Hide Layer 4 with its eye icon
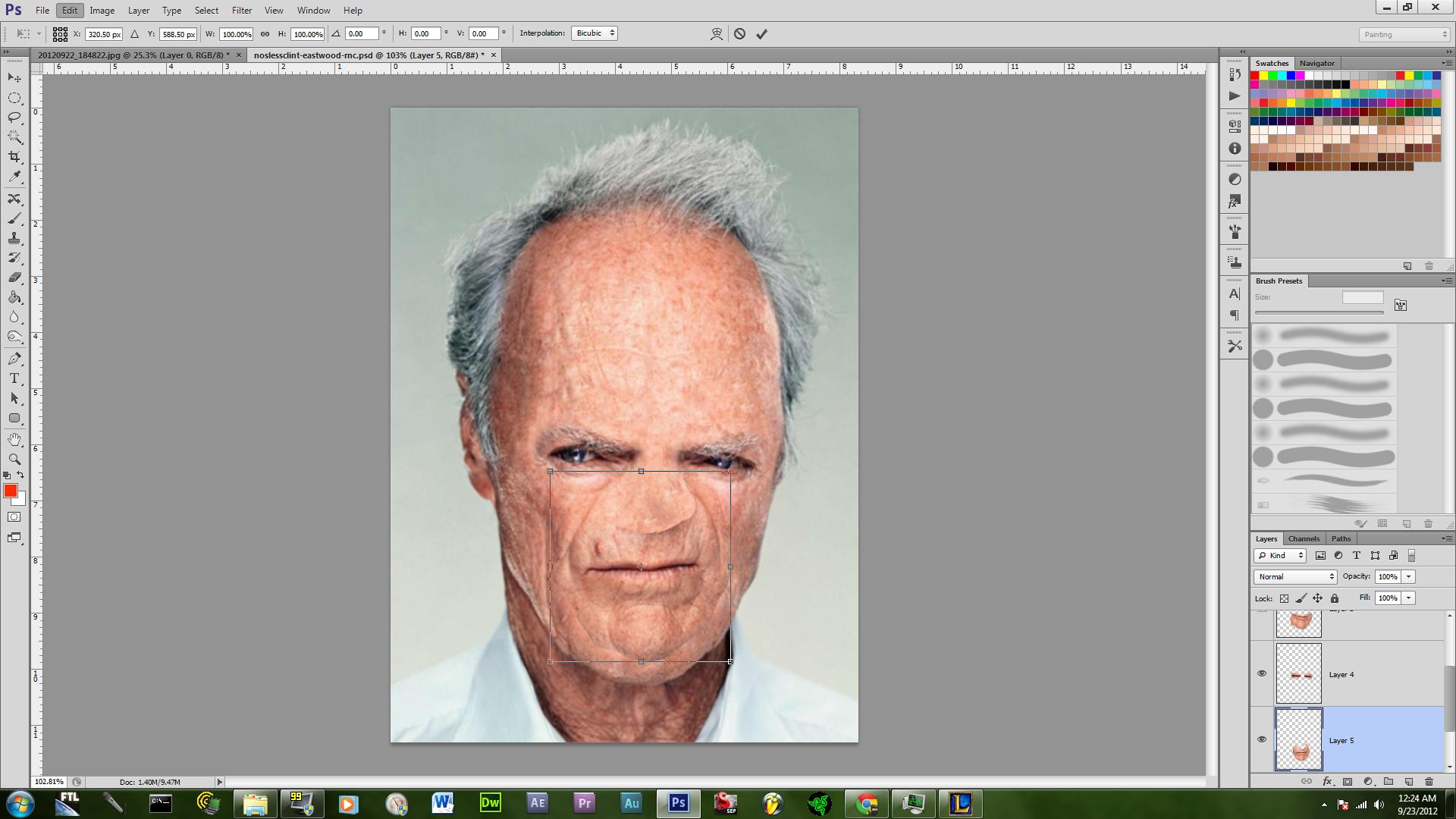This screenshot has width=1456, height=819. click(1262, 673)
